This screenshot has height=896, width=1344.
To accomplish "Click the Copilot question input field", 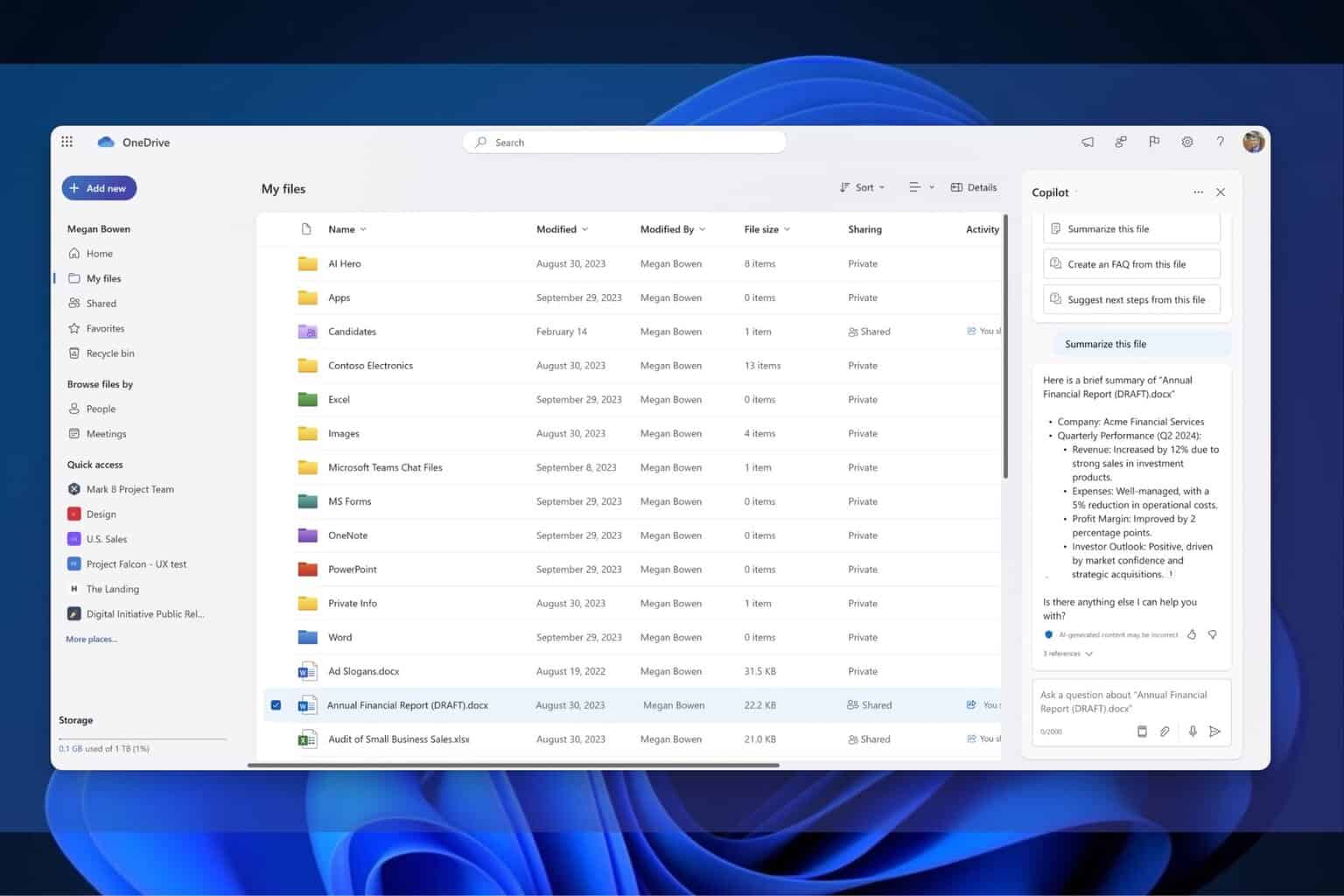I will click(x=1131, y=702).
